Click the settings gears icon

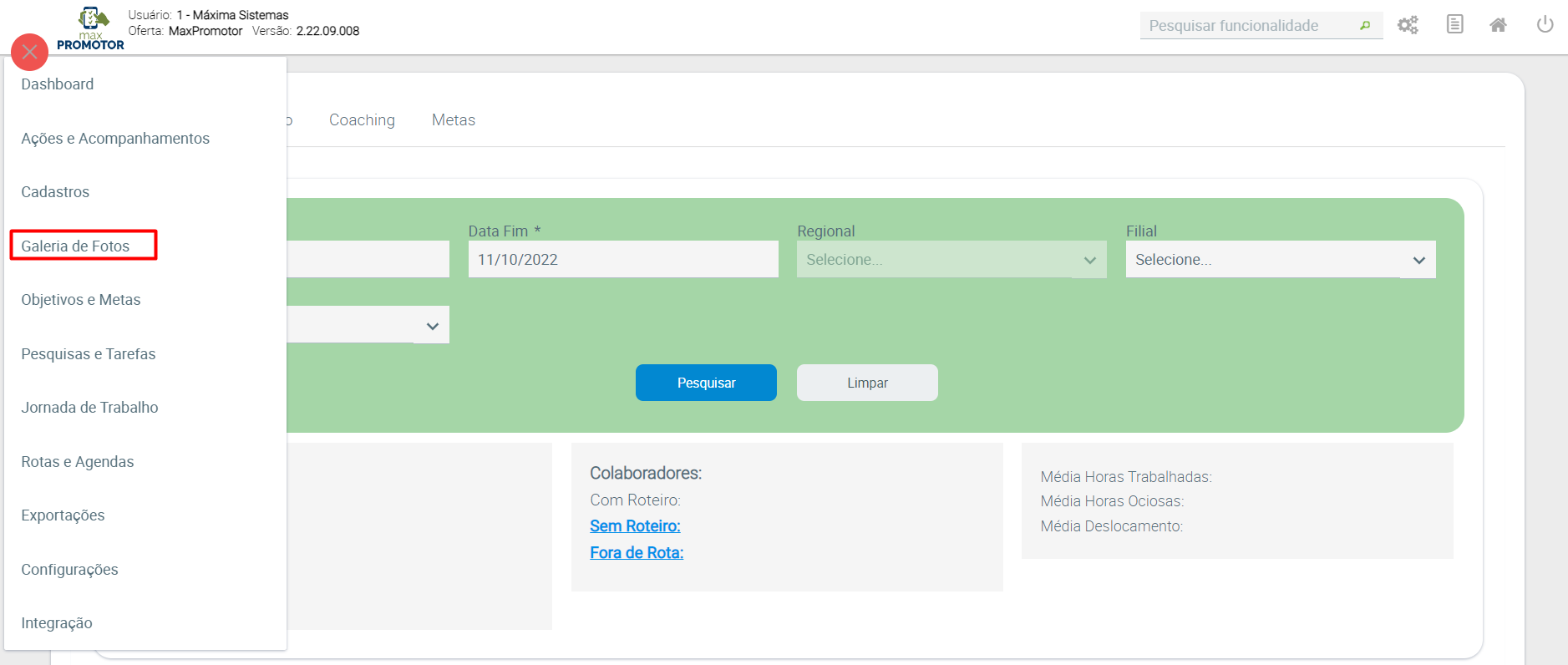point(1408,25)
